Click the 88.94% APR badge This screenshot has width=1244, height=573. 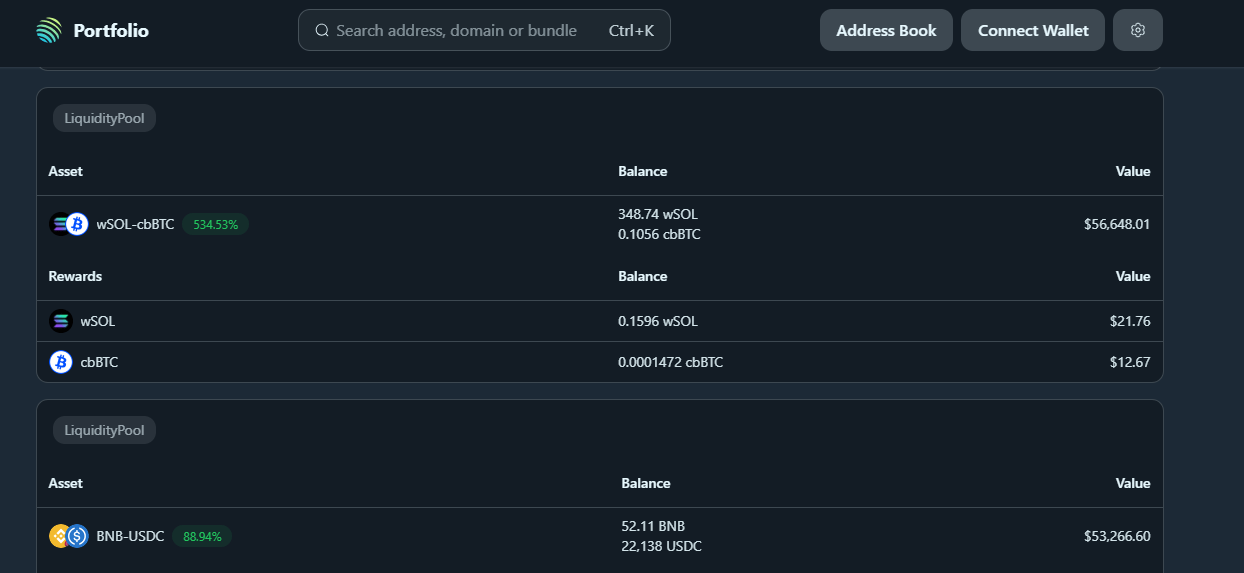tap(202, 536)
